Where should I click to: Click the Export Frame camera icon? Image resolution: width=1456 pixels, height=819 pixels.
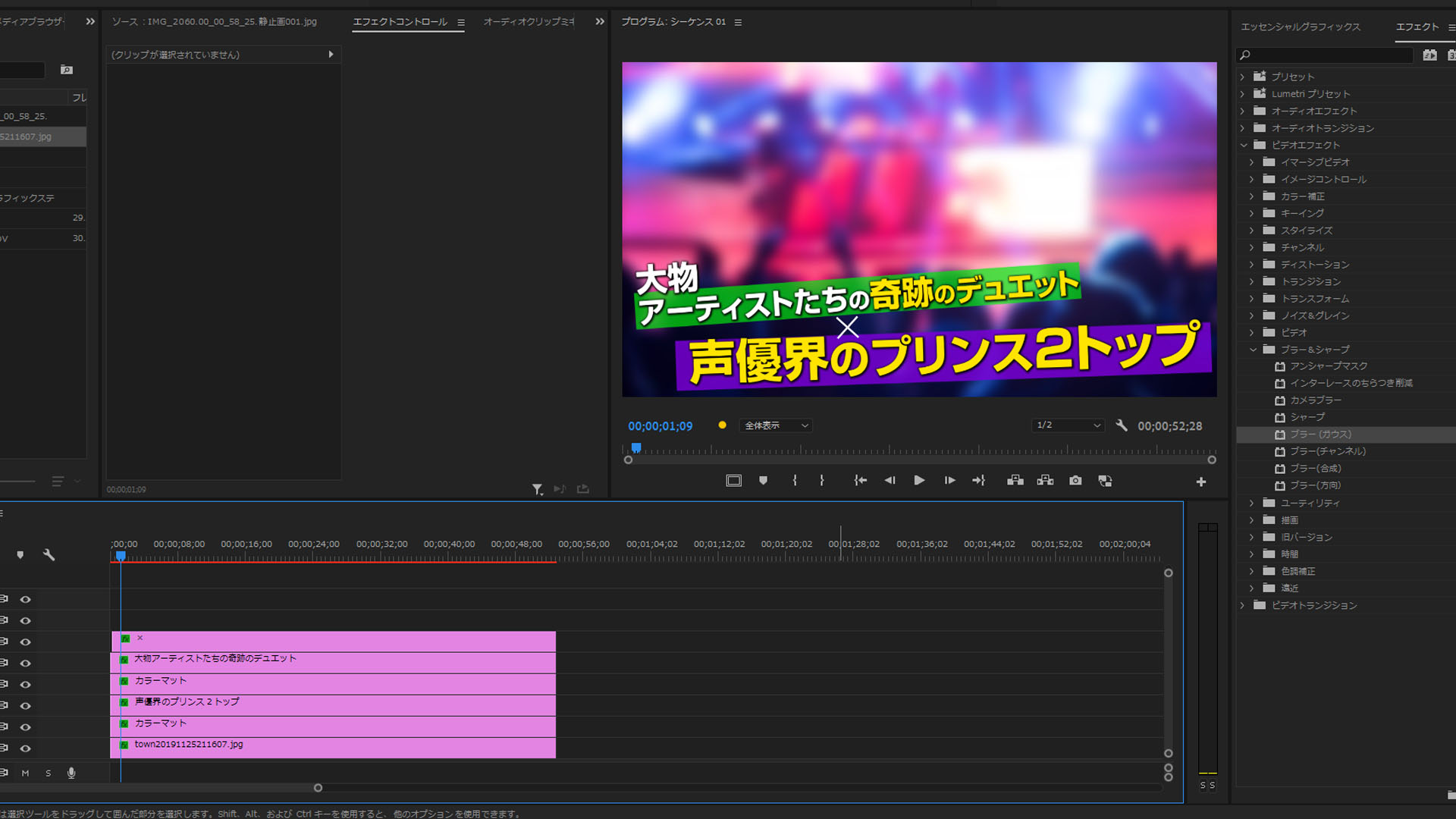pos(1075,481)
